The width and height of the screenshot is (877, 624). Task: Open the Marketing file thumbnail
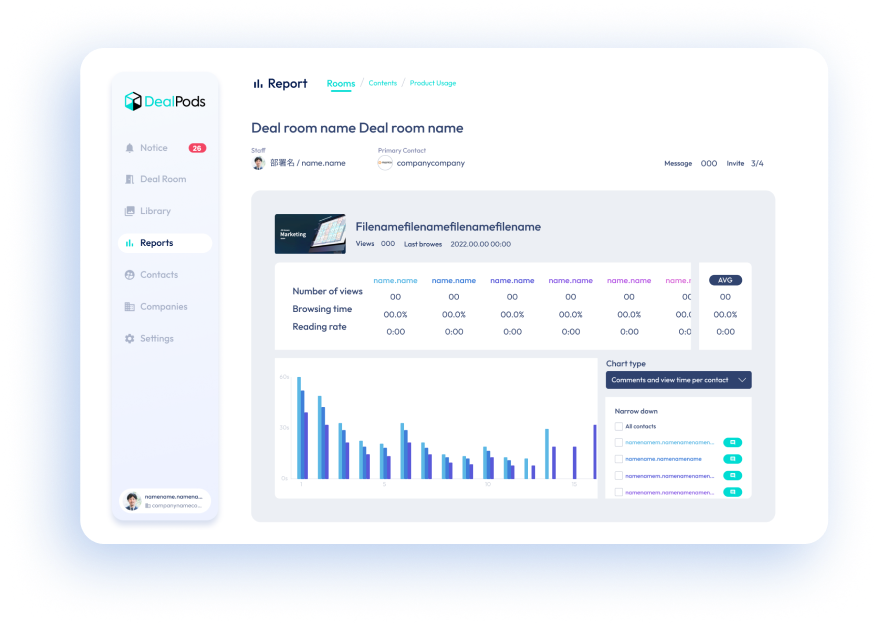click(x=310, y=234)
